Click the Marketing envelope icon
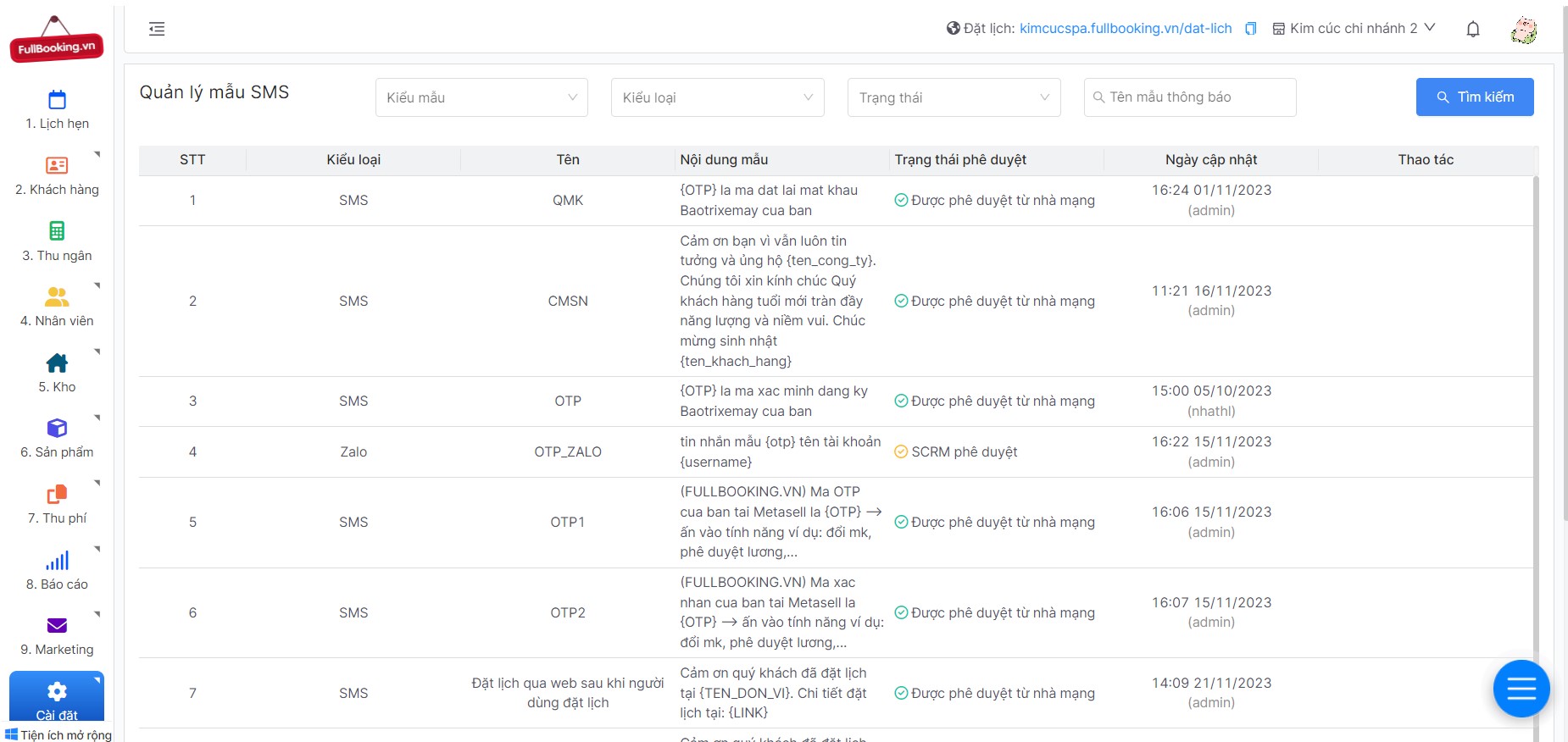Viewport: 1568px width, 742px height. (x=57, y=625)
